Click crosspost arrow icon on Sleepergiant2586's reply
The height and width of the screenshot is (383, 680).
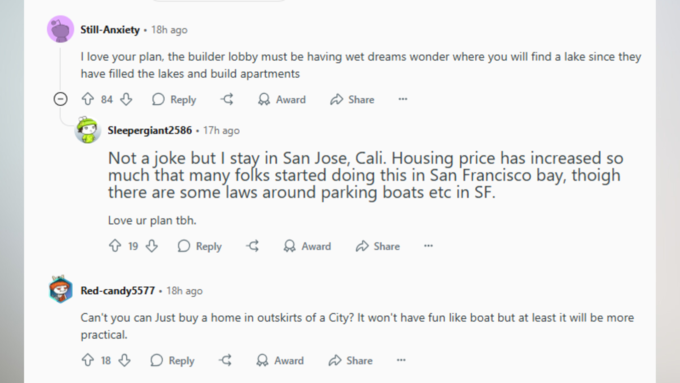pyautogui.click(x=252, y=246)
